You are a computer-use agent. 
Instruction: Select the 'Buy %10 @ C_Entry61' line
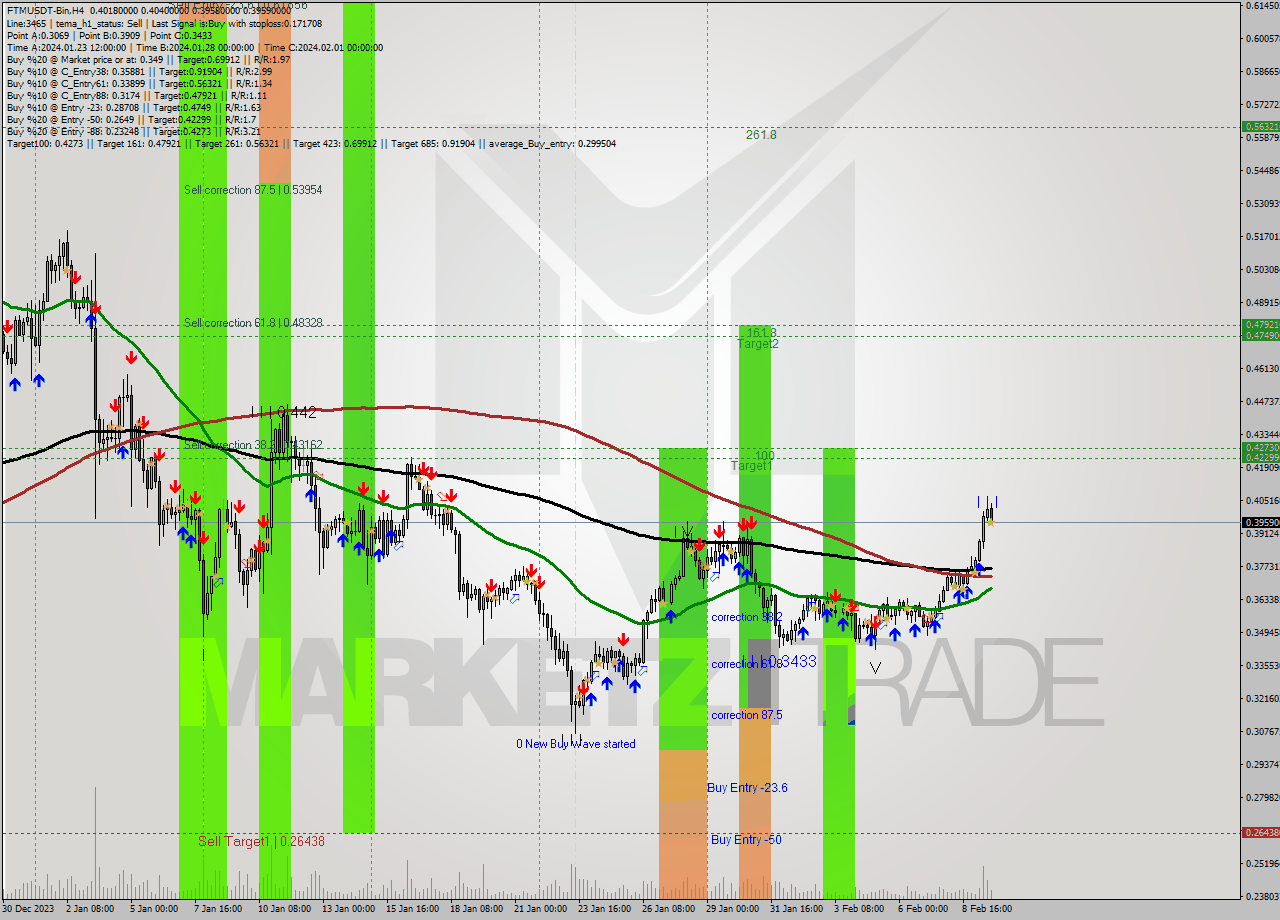(139, 83)
